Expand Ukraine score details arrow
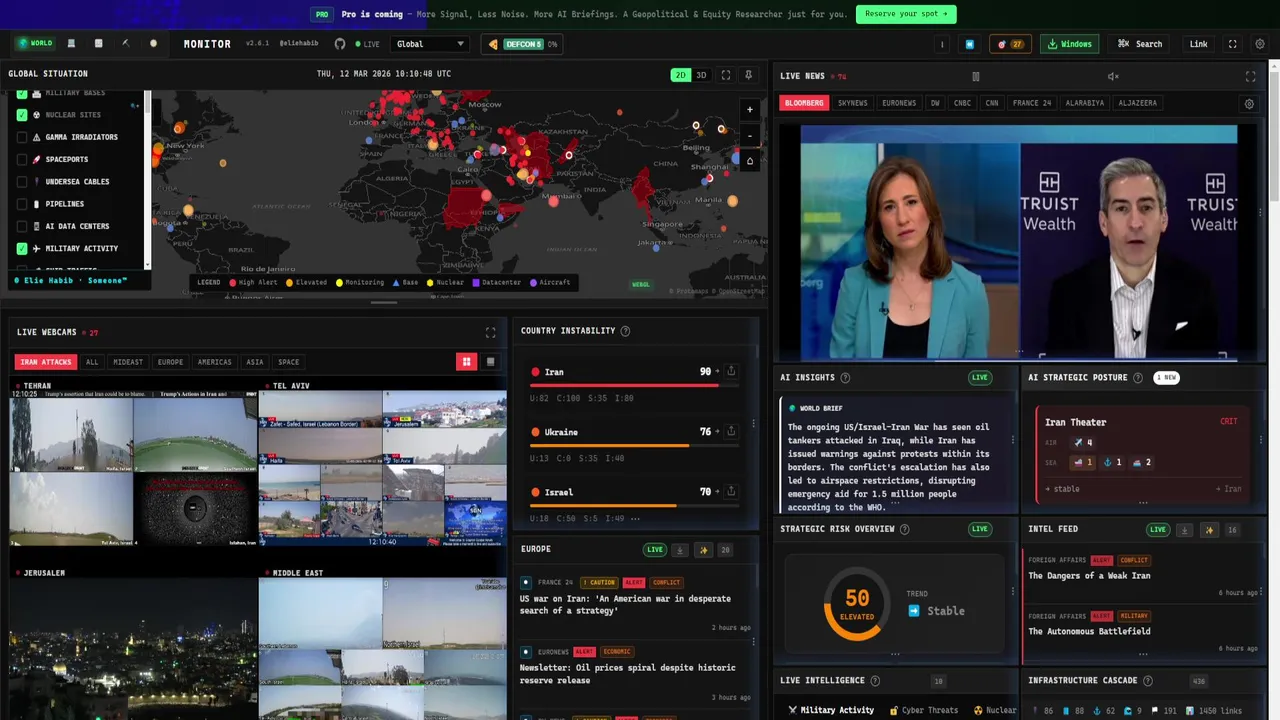The height and width of the screenshot is (720, 1280). click(x=717, y=431)
